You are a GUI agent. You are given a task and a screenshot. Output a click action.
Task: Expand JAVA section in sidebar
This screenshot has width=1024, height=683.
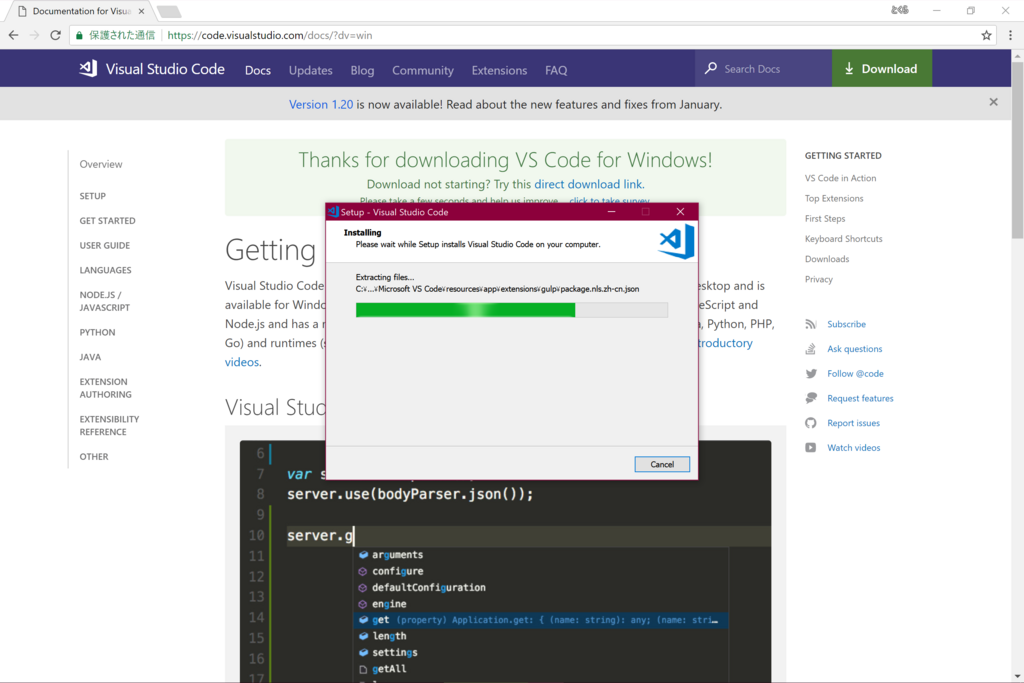click(90, 357)
